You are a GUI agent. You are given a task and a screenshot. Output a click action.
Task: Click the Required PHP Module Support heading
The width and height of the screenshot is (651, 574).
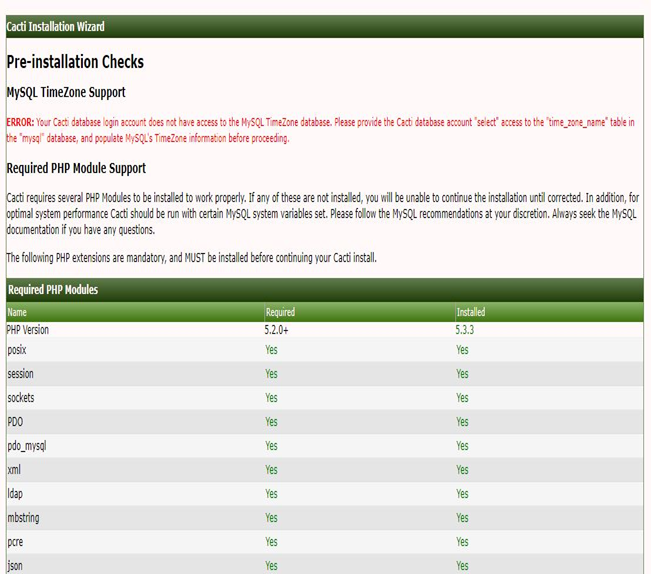(x=76, y=168)
